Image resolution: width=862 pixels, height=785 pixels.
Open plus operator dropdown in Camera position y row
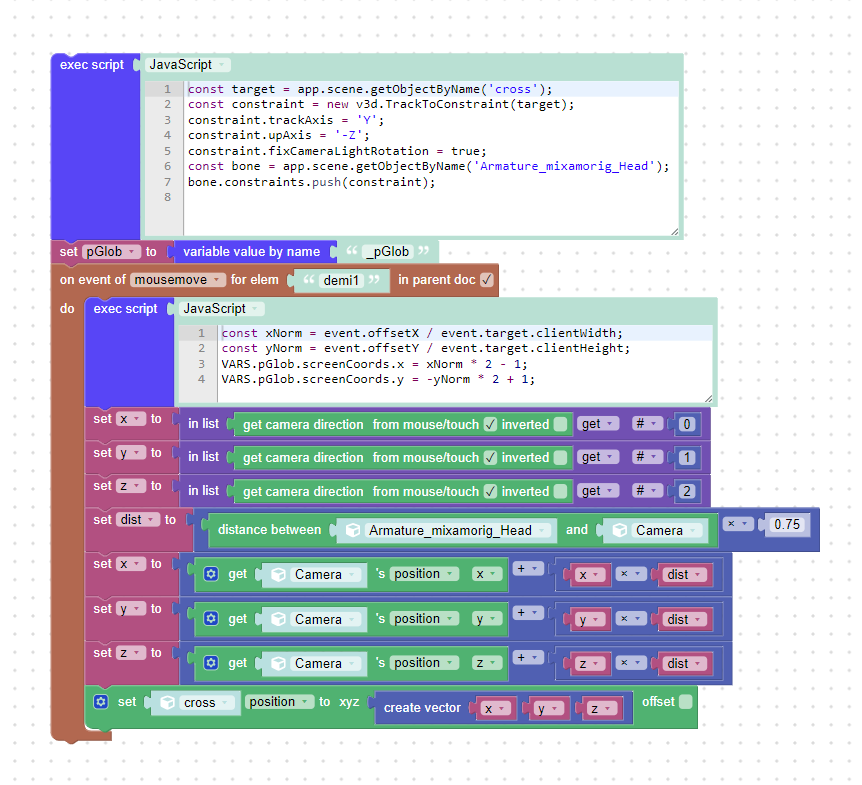[528, 613]
